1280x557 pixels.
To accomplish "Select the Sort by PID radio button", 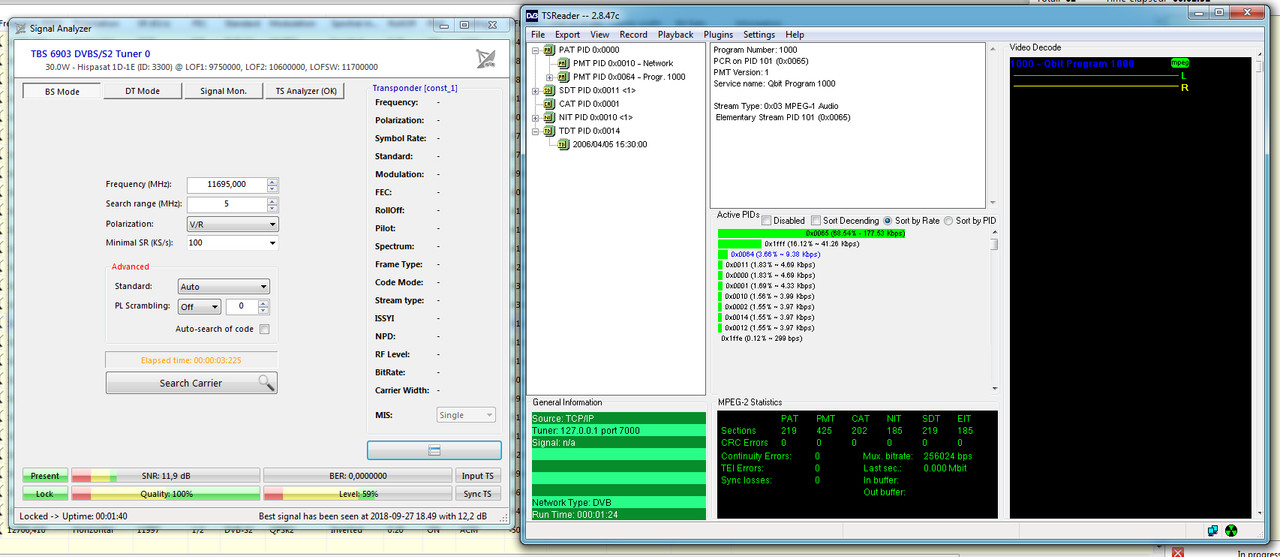I will [950, 221].
